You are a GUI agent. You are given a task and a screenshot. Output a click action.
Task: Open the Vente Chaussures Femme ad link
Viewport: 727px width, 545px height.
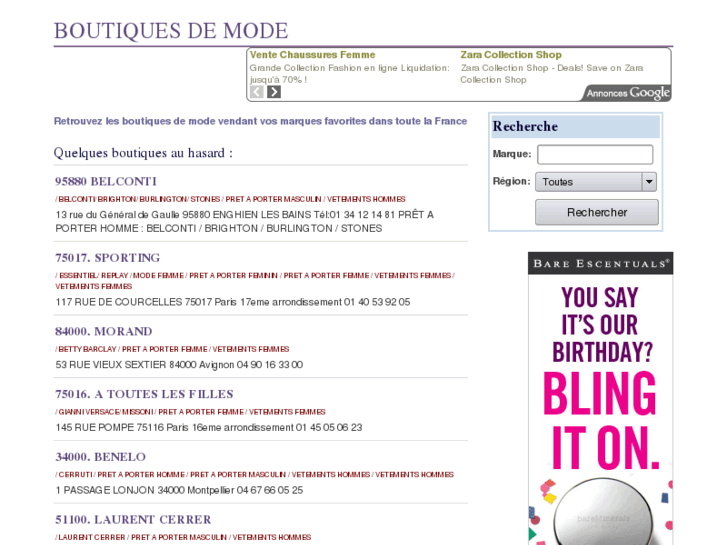point(312,55)
